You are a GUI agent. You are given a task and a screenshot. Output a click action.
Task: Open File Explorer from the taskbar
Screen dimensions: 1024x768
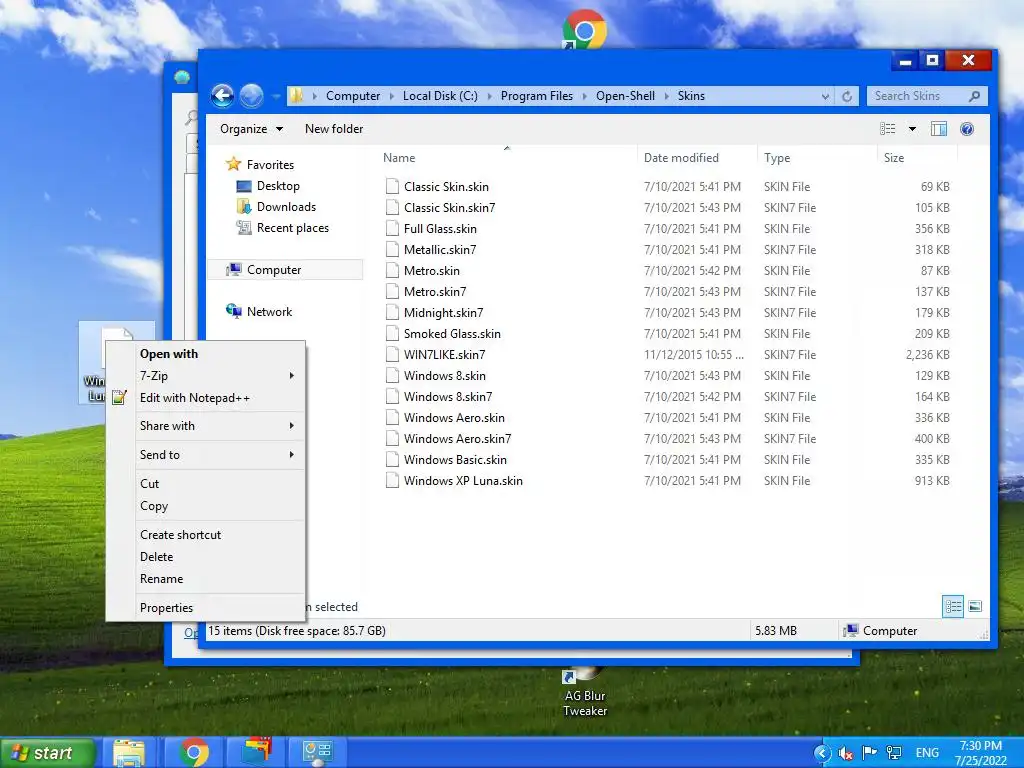[x=129, y=752]
